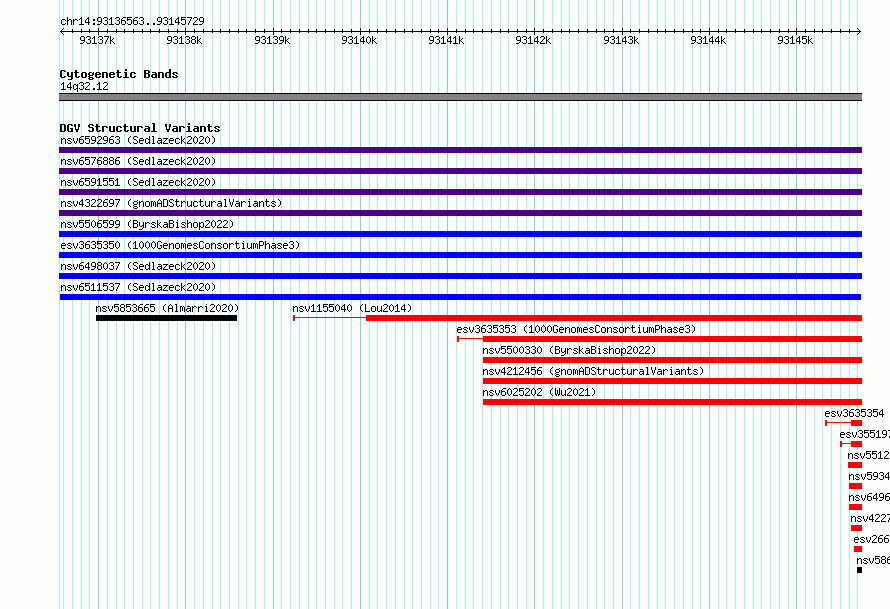Select the nsv6591551 (Sedlazeck2020) label
Screen dimensions: 890x609
tap(138, 182)
